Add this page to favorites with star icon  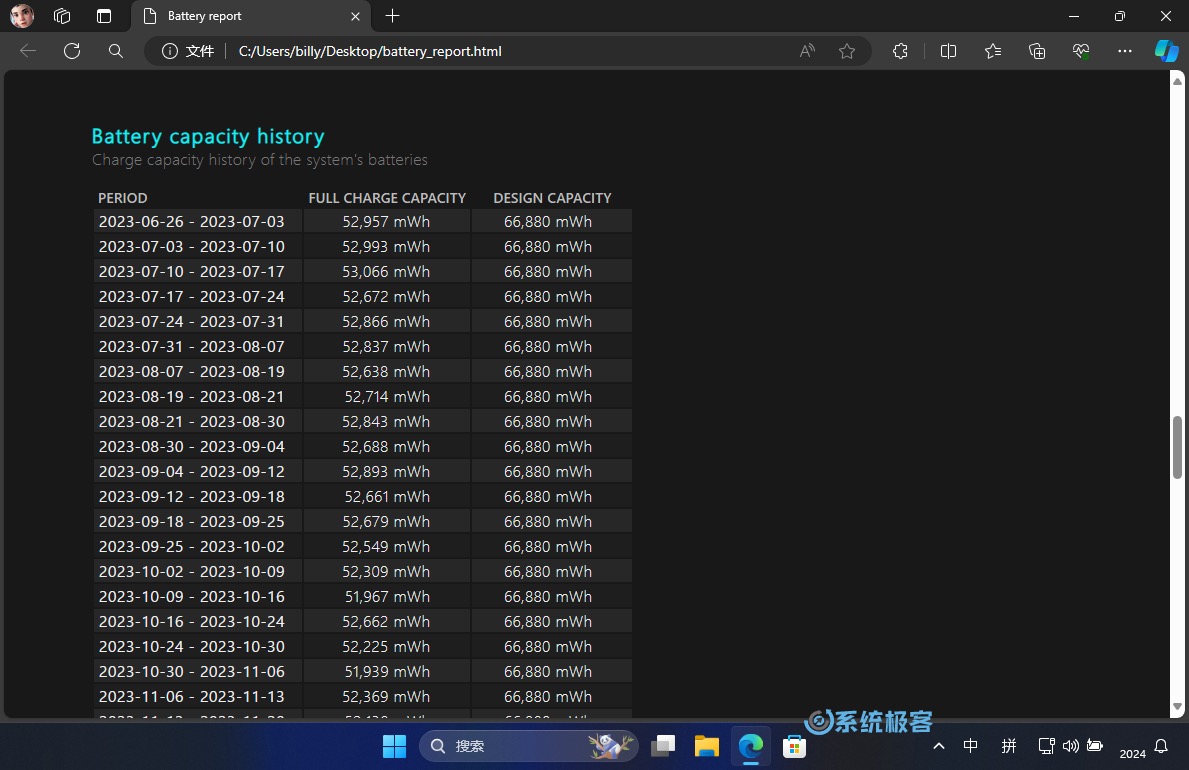(x=847, y=51)
